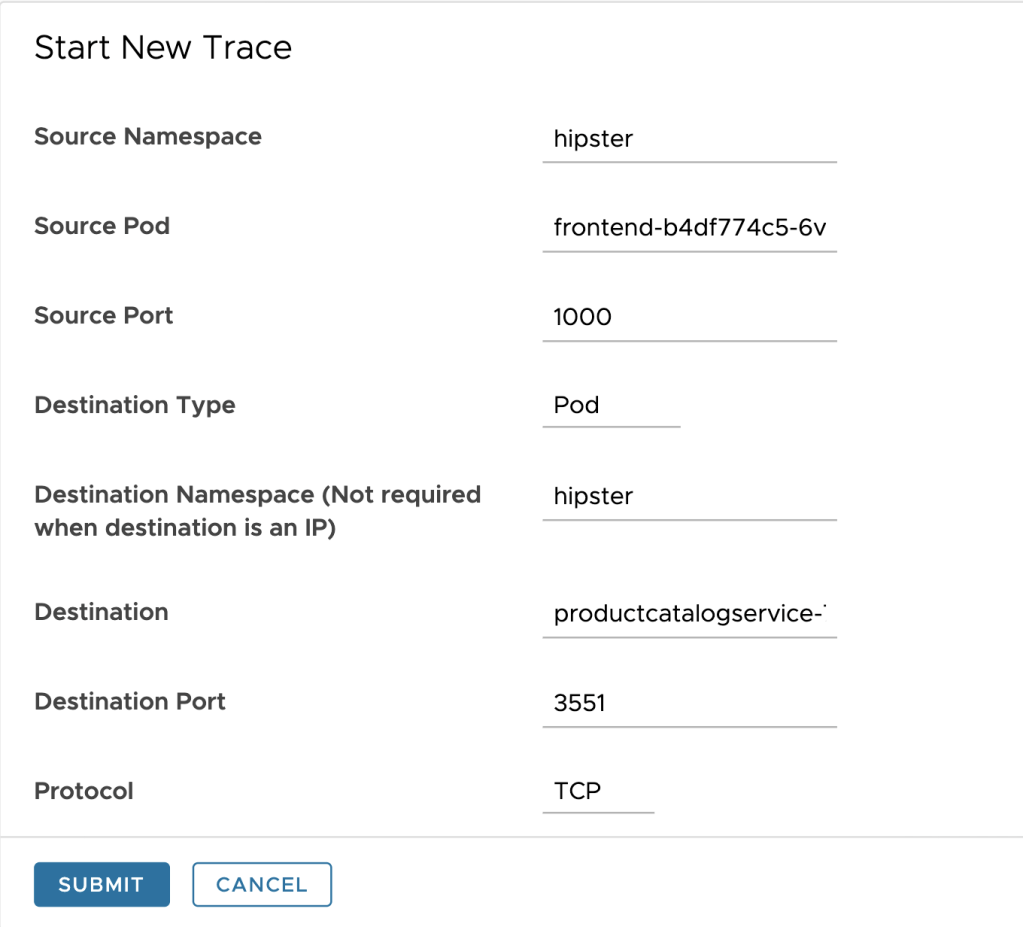Click the 'Source Namespace' label text

148,137
